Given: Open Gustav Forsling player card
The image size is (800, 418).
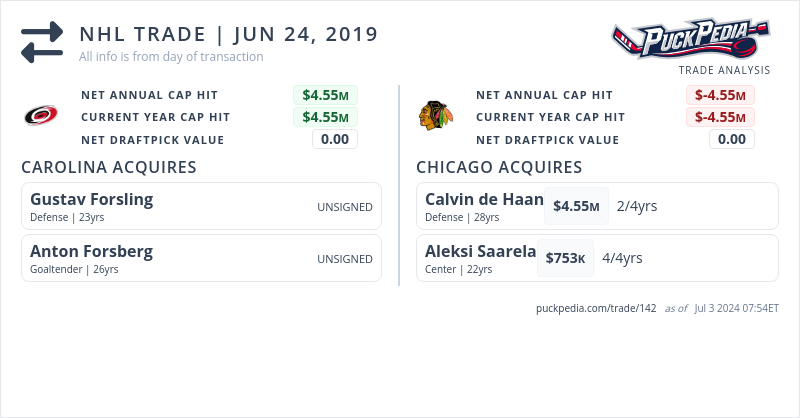Looking at the screenshot, I should point(200,206).
